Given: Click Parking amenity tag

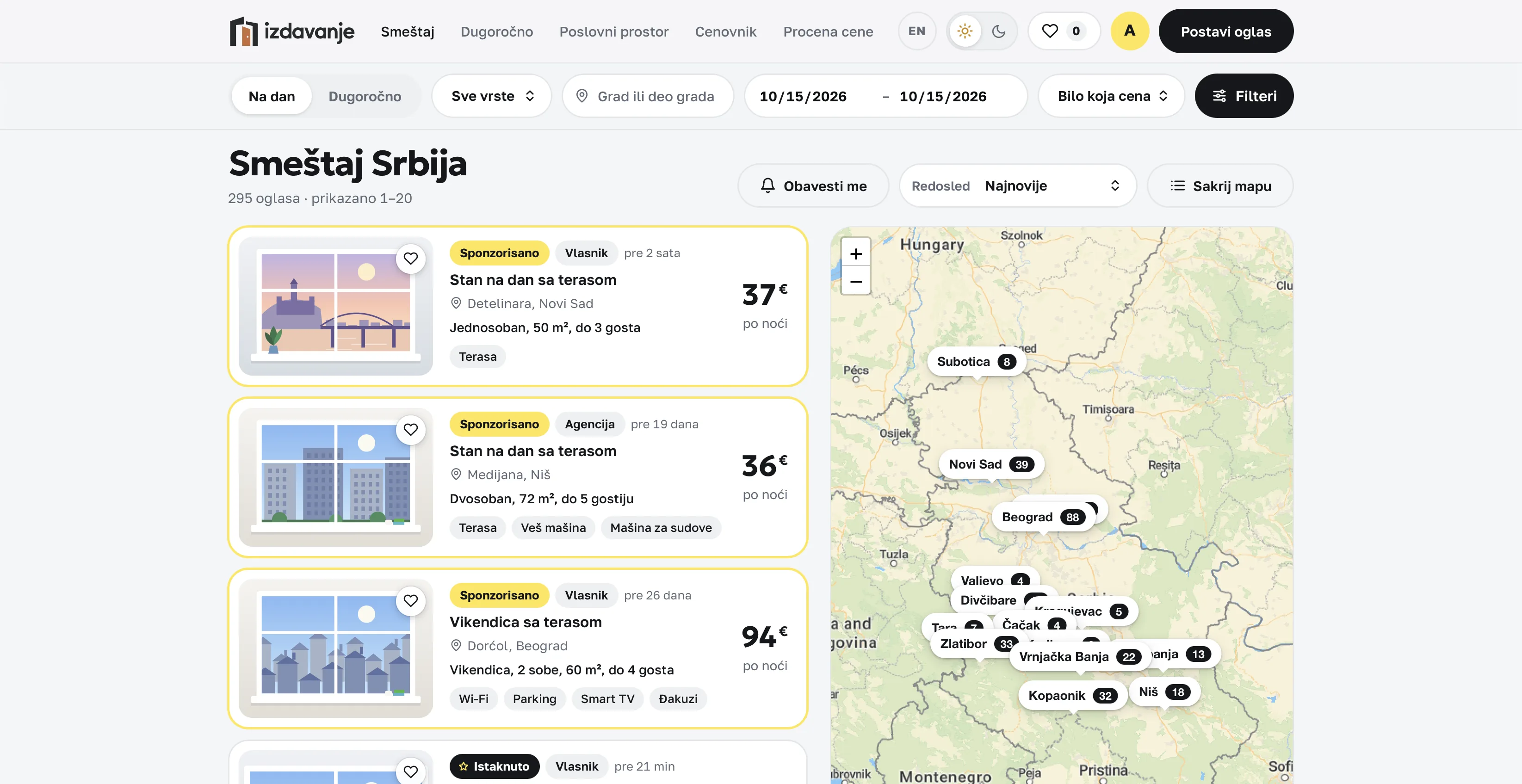Looking at the screenshot, I should click(x=534, y=699).
